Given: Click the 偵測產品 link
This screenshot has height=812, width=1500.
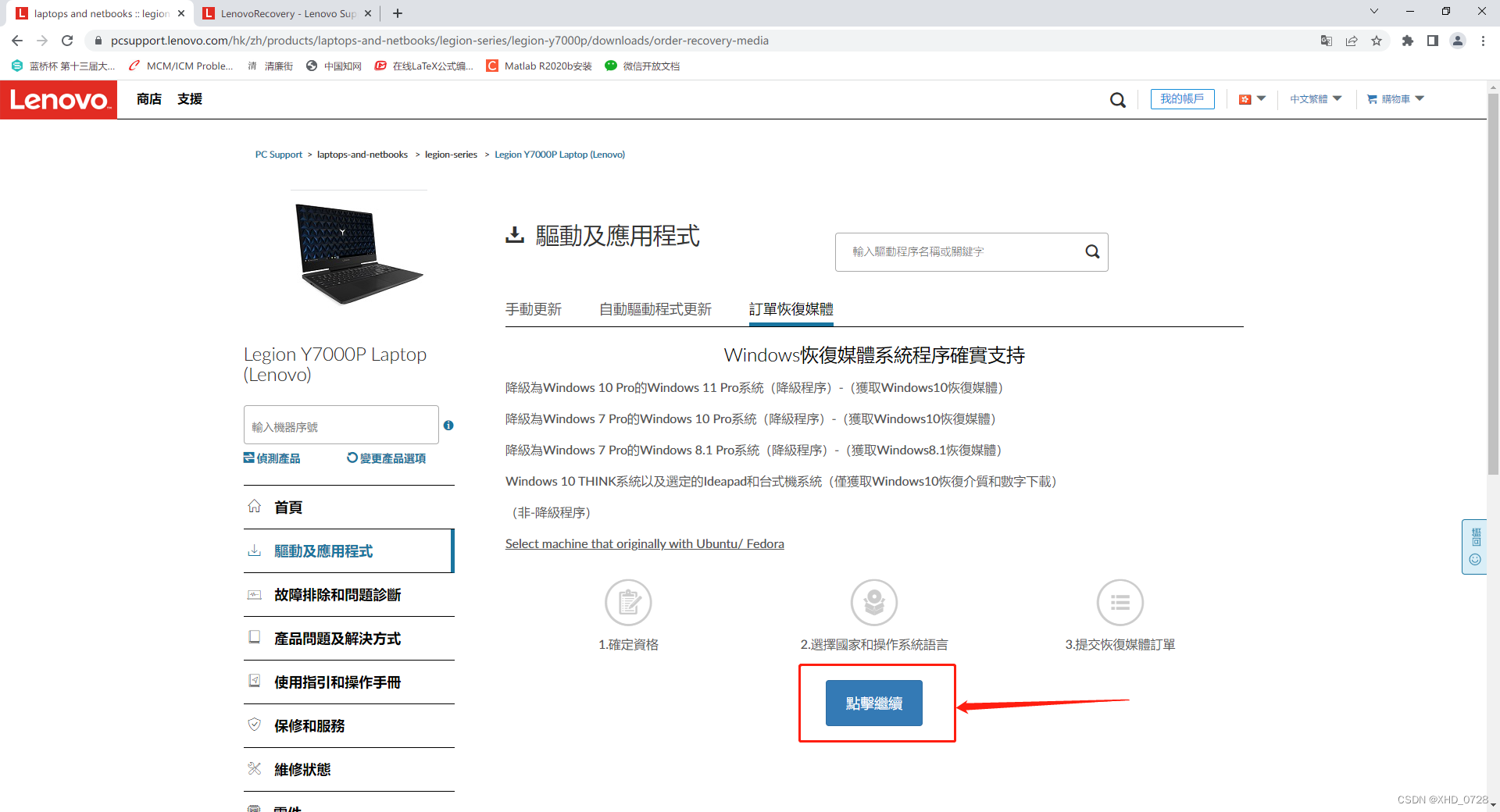Looking at the screenshot, I should tap(272, 458).
